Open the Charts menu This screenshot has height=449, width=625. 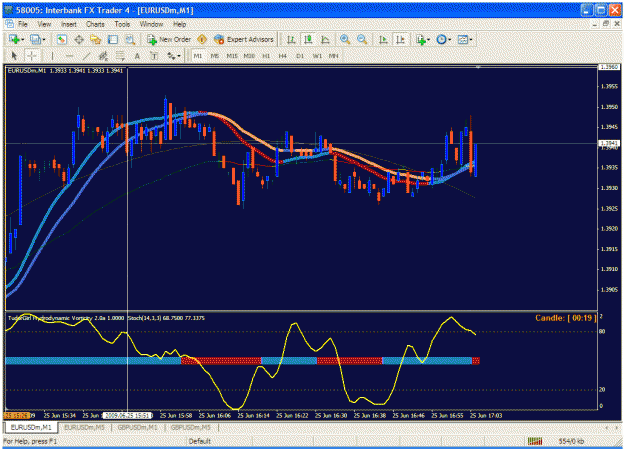[x=95, y=24]
